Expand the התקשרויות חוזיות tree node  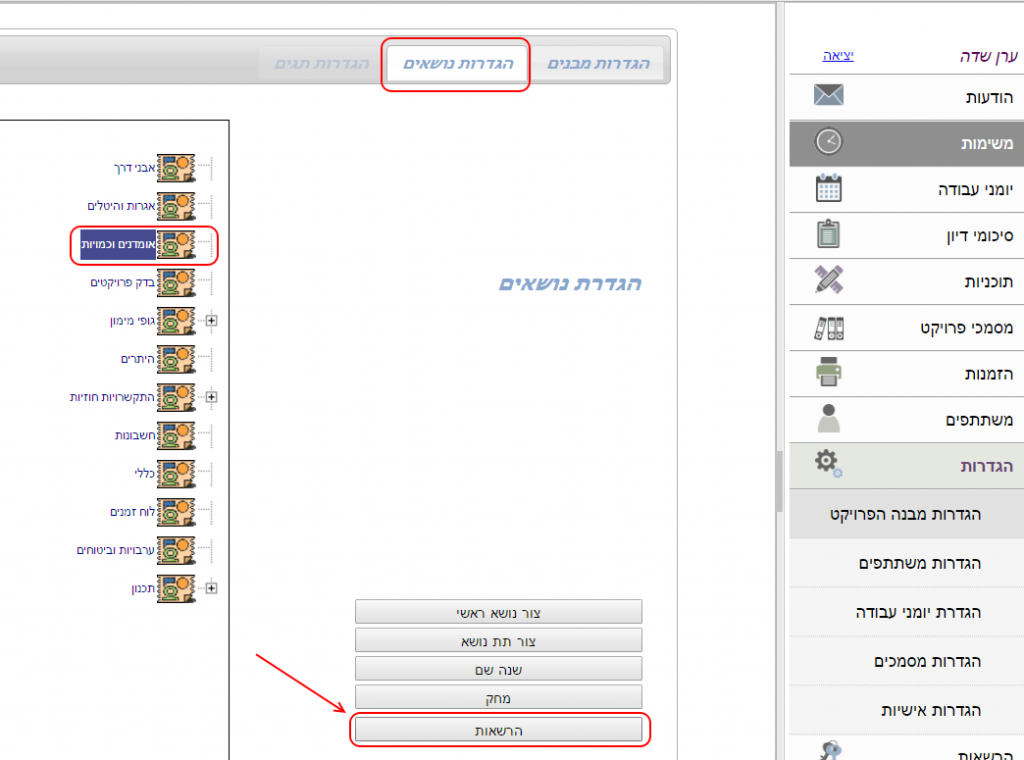coord(211,397)
